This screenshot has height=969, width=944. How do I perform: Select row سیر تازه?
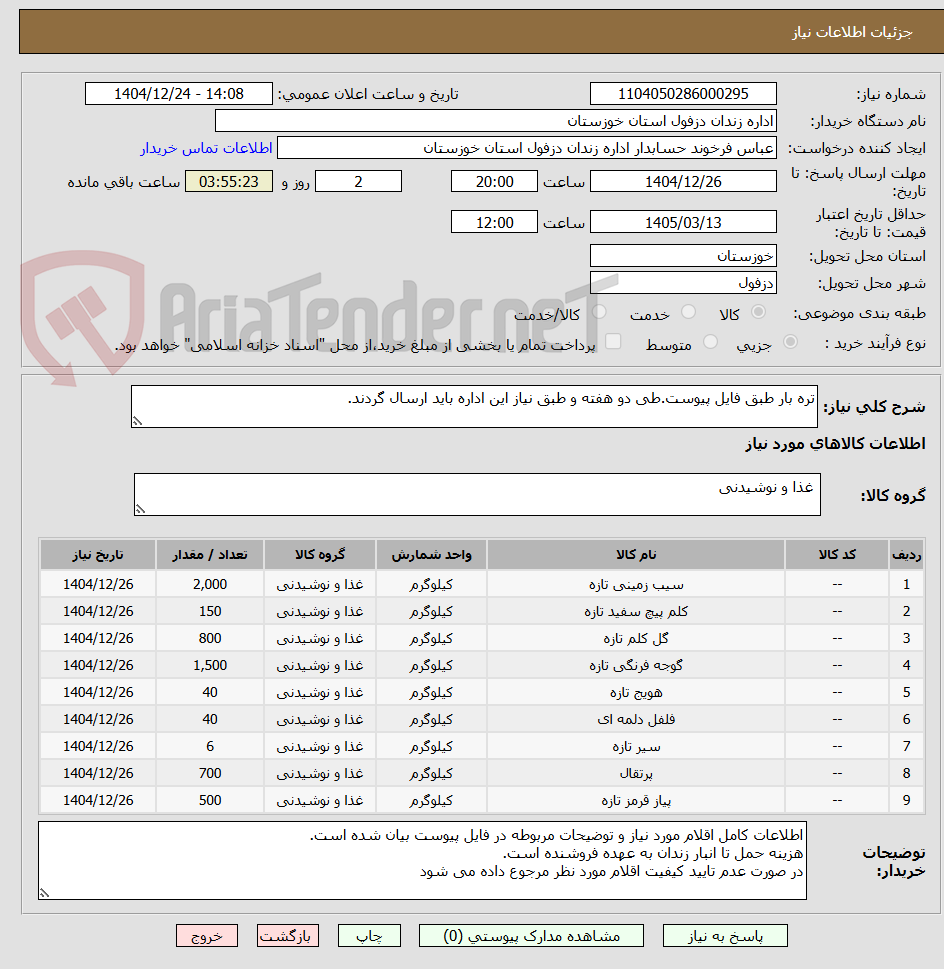point(482,747)
